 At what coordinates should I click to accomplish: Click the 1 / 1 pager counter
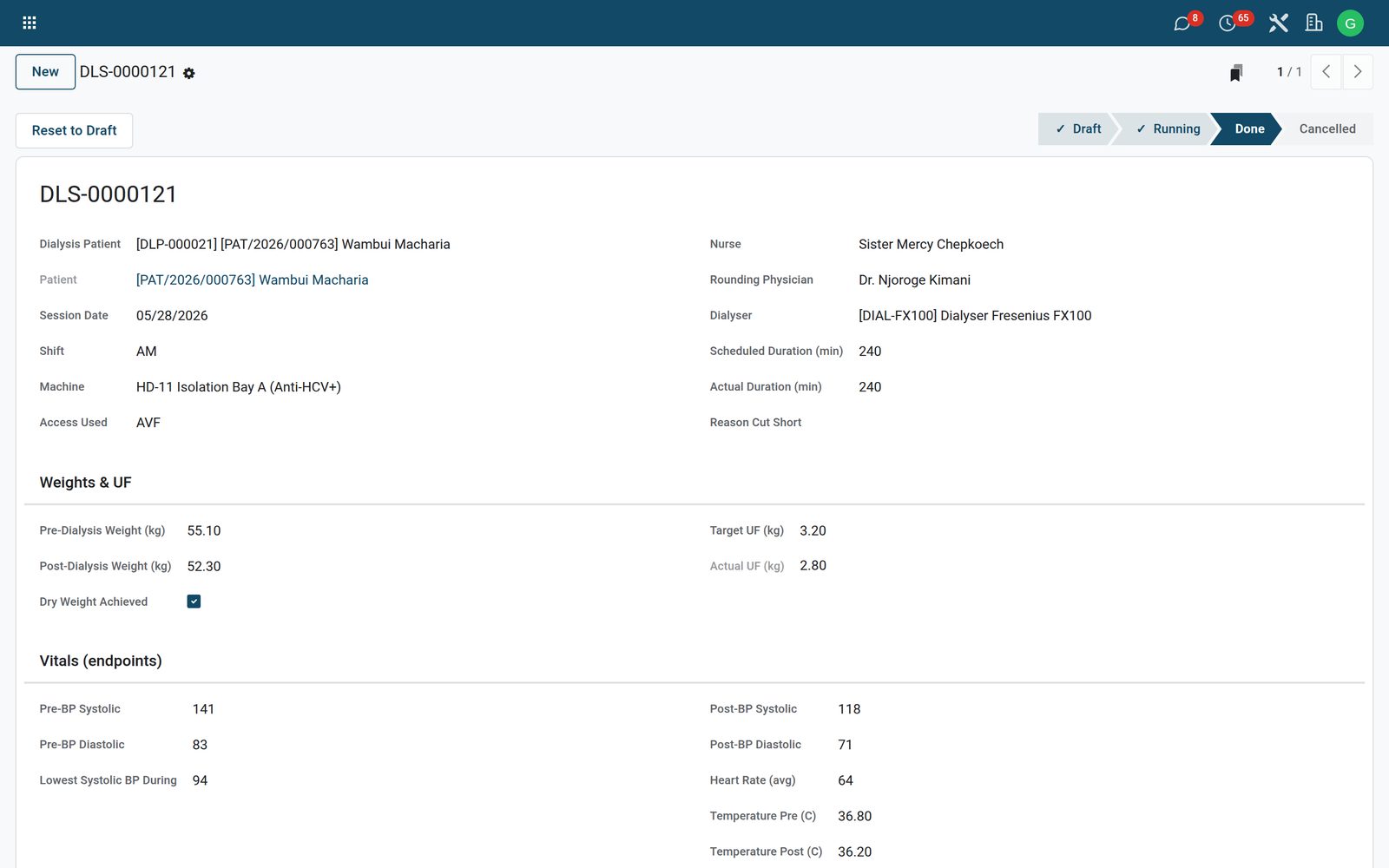pos(1289,72)
